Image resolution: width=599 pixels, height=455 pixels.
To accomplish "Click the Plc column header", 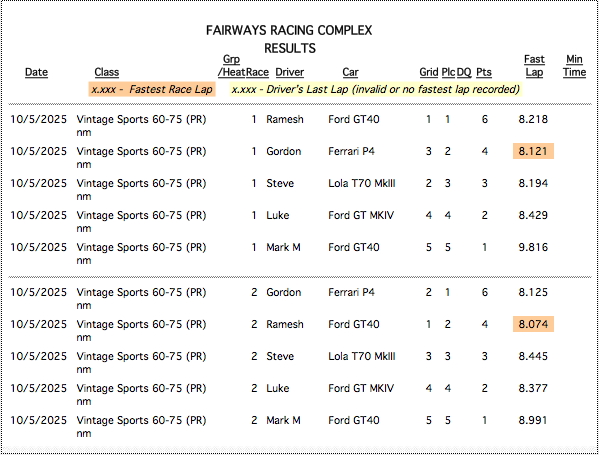I will (x=448, y=72).
